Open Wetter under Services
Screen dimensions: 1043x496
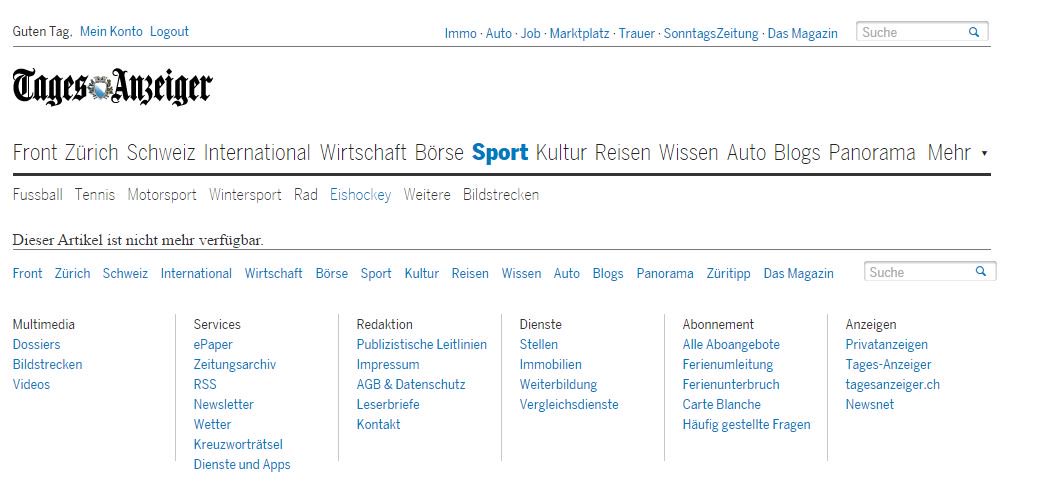pos(212,424)
